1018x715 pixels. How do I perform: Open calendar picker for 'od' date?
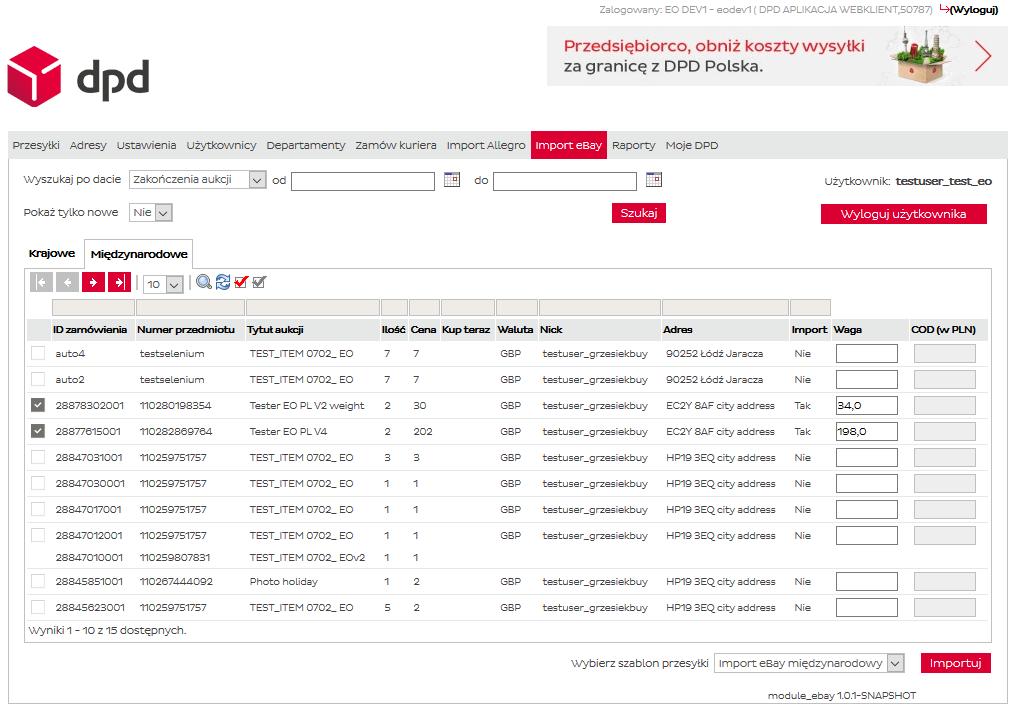(452, 179)
